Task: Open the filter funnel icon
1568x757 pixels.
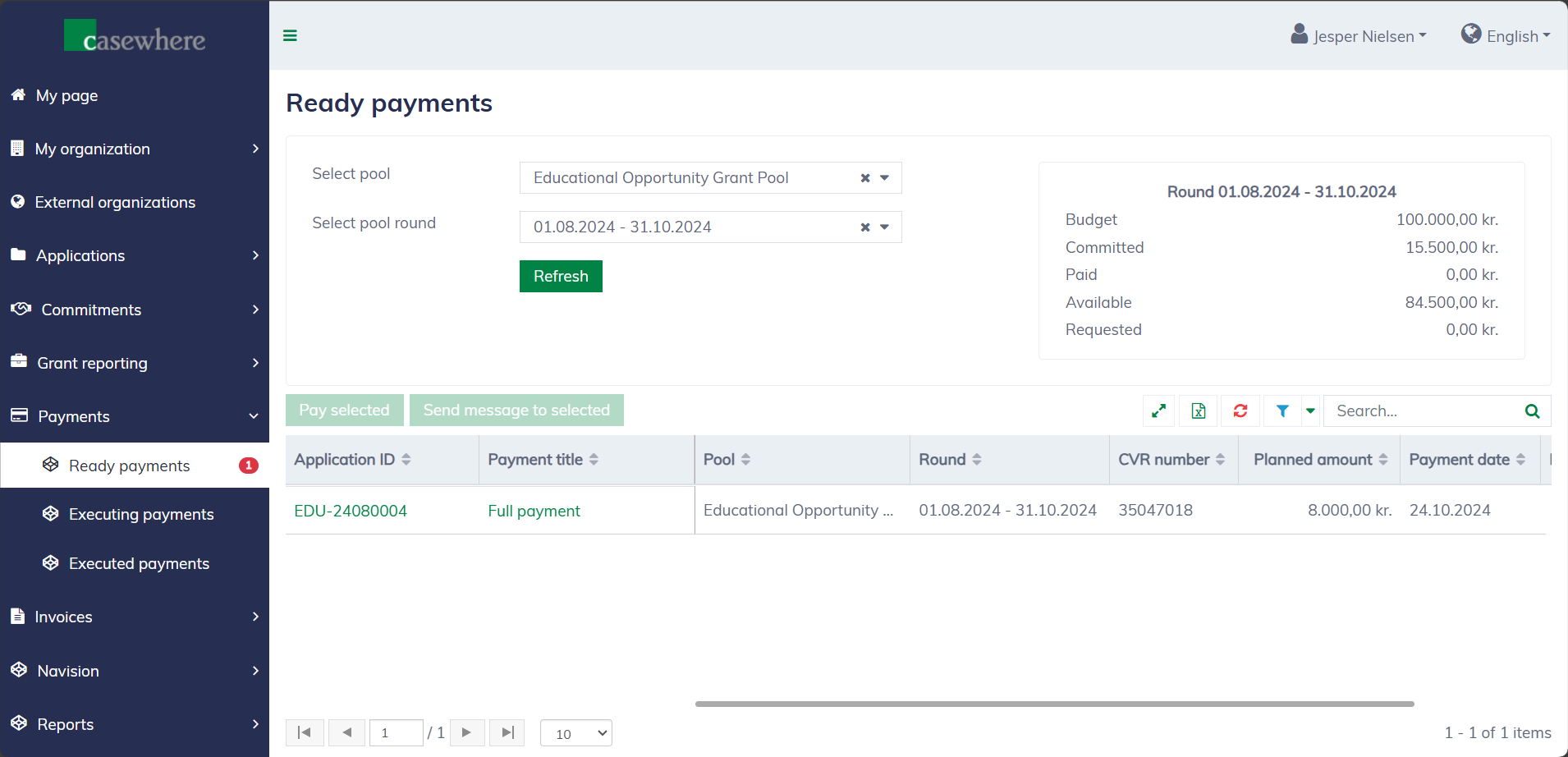Action: [x=1282, y=411]
